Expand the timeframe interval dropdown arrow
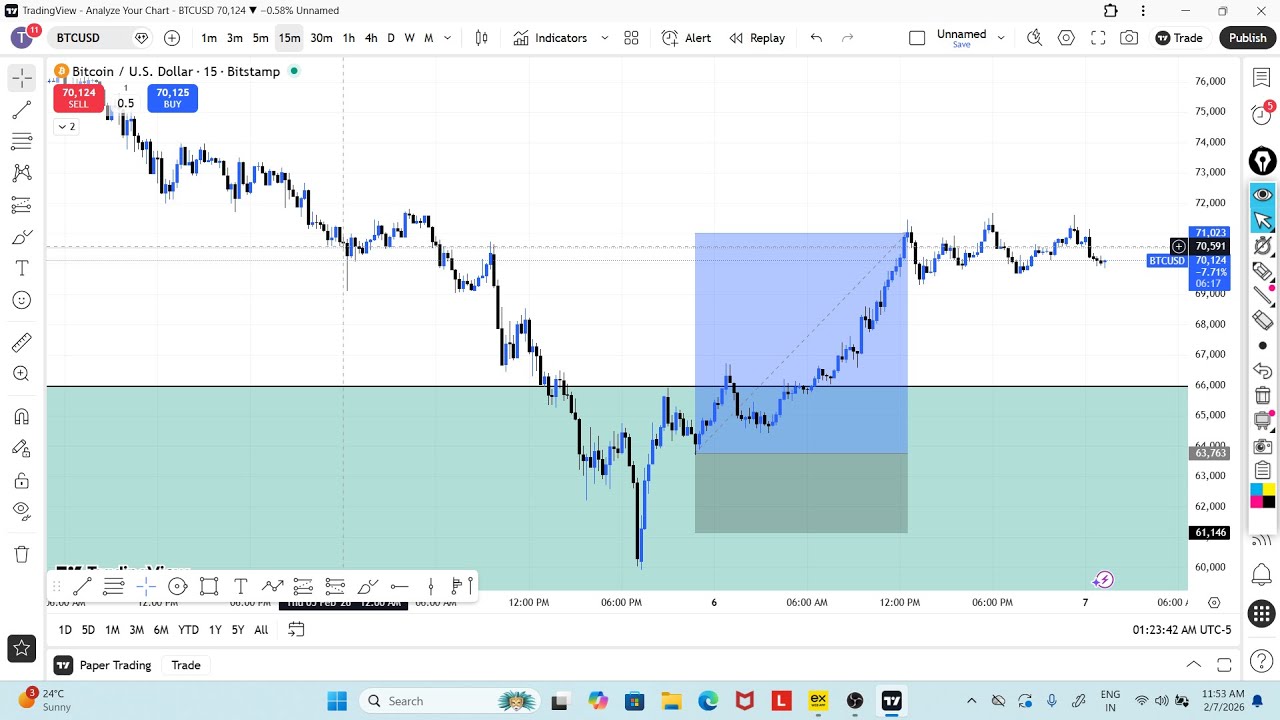Screen dimensions: 1280x720 [x=447, y=38]
